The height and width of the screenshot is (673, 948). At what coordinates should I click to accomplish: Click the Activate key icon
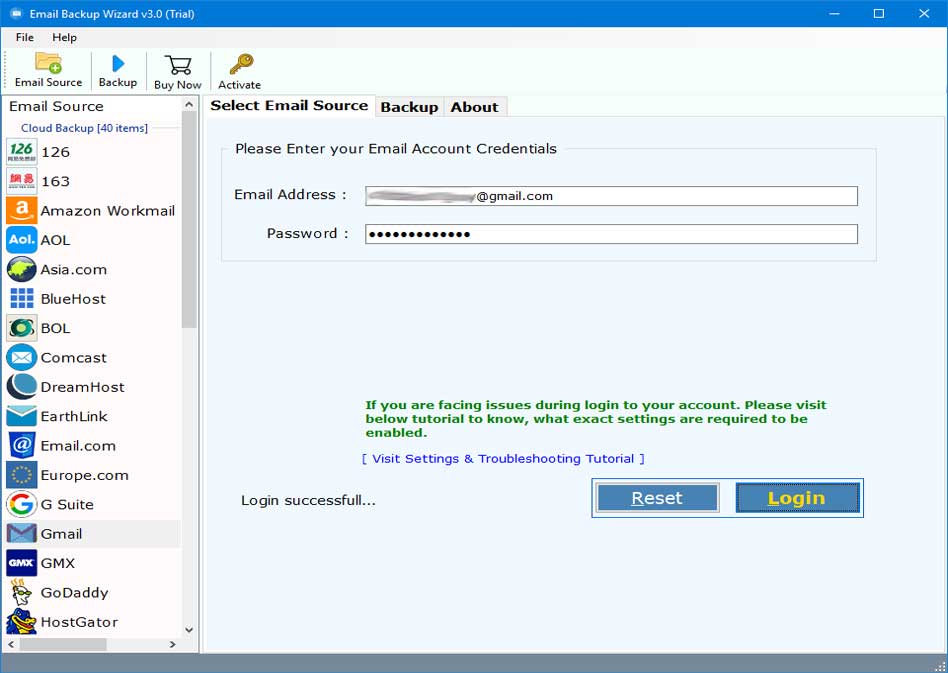241,64
